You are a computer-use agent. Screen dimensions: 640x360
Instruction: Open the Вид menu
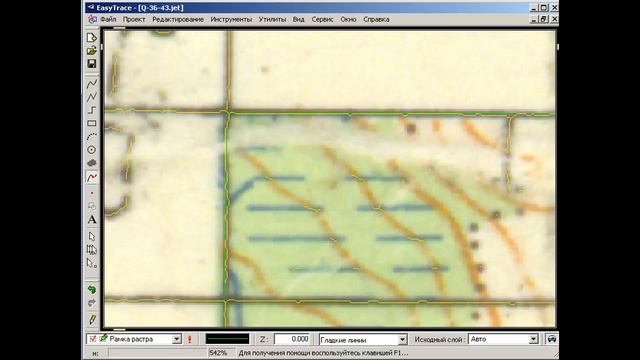click(x=298, y=19)
